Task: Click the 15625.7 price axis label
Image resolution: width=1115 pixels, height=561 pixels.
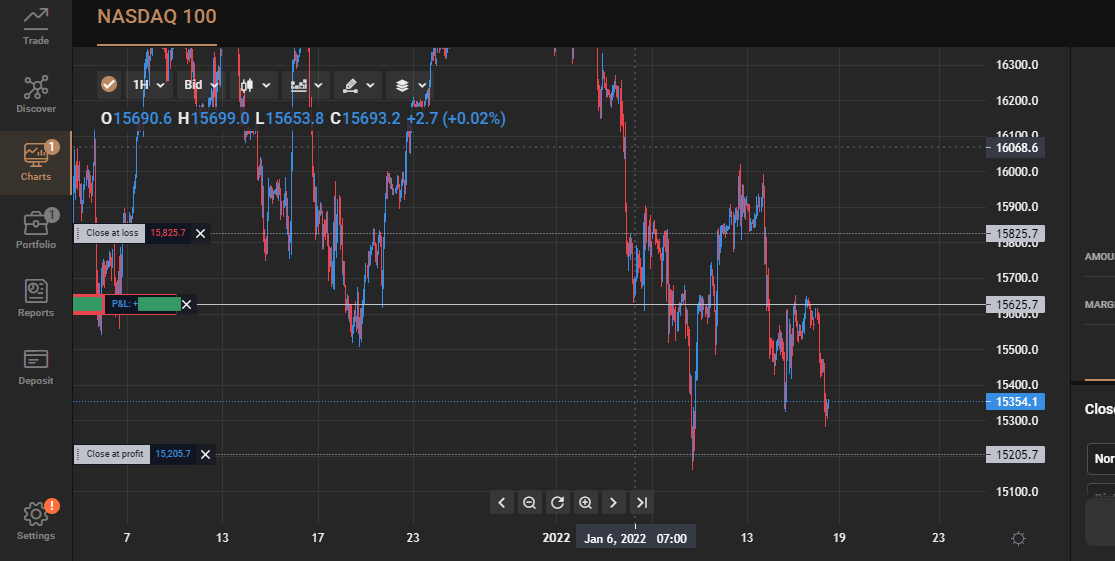Action: (x=1015, y=304)
